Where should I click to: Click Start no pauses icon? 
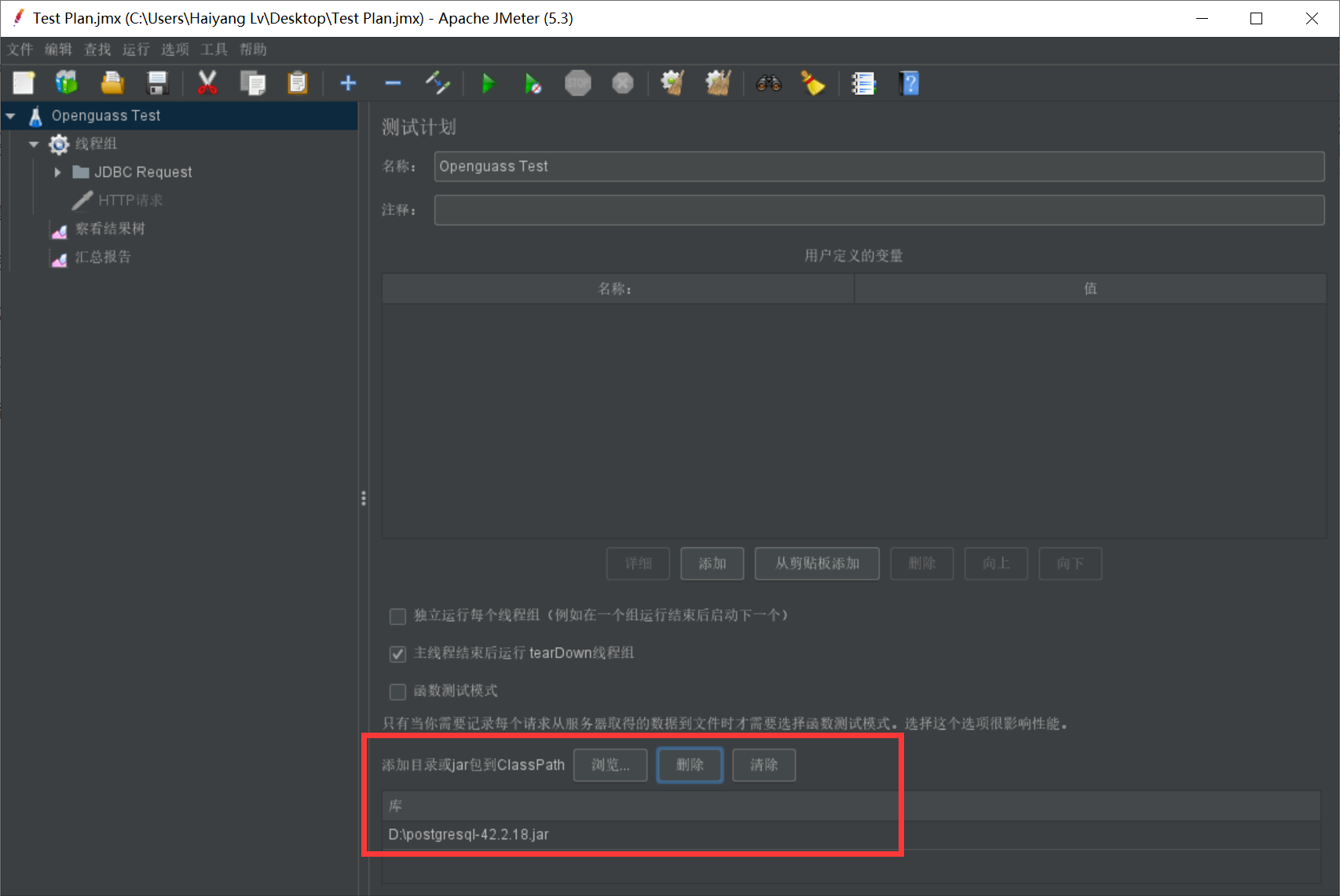click(533, 82)
